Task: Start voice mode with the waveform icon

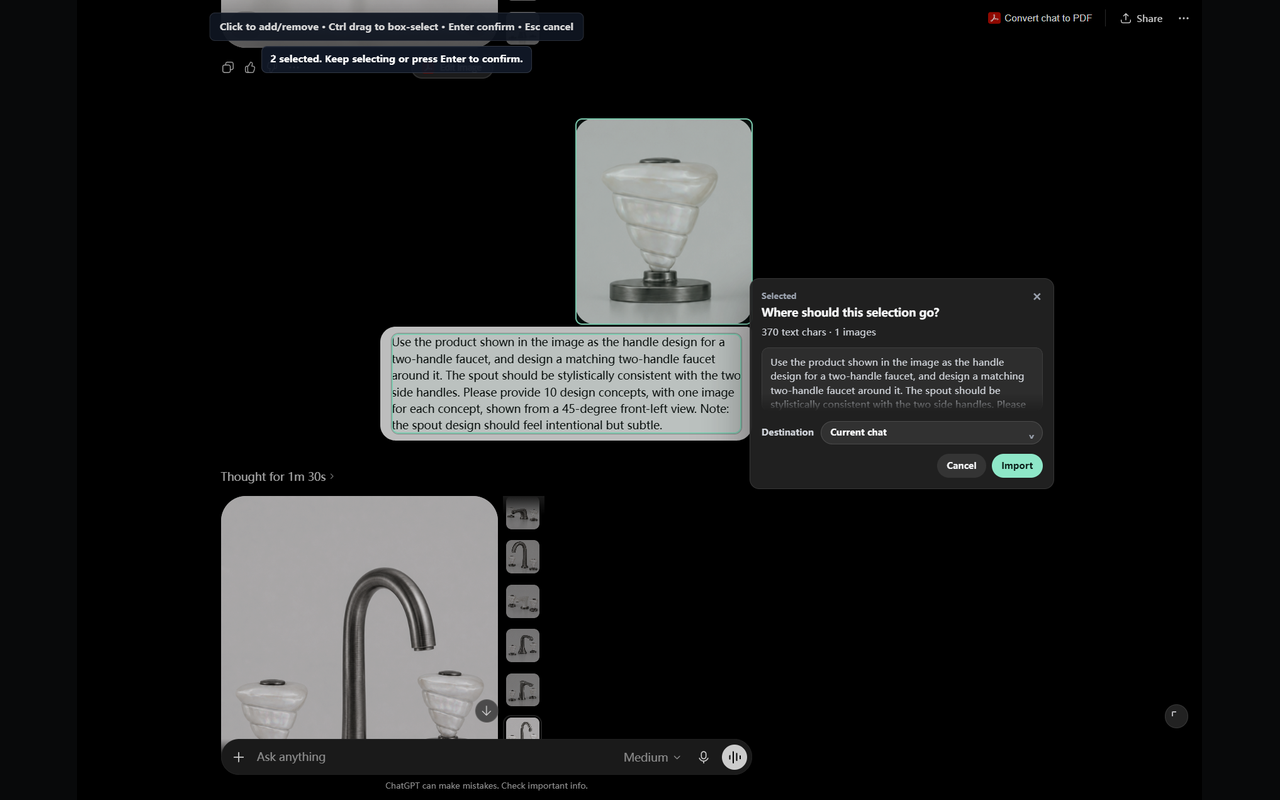Action: [x=735, y=757]
